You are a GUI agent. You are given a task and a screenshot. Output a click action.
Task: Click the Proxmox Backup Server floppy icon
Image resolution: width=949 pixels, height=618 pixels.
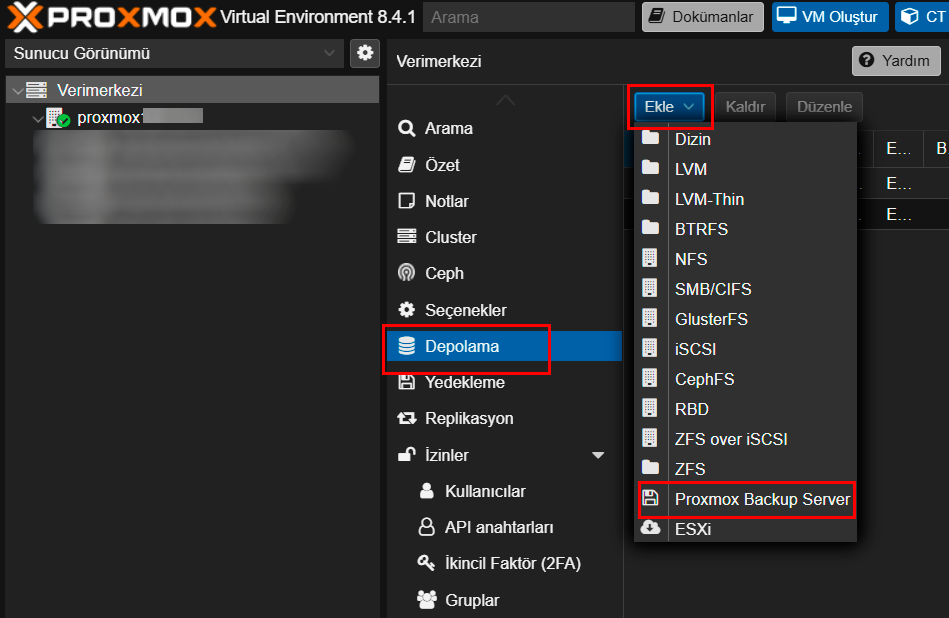(x=651, y=499)
